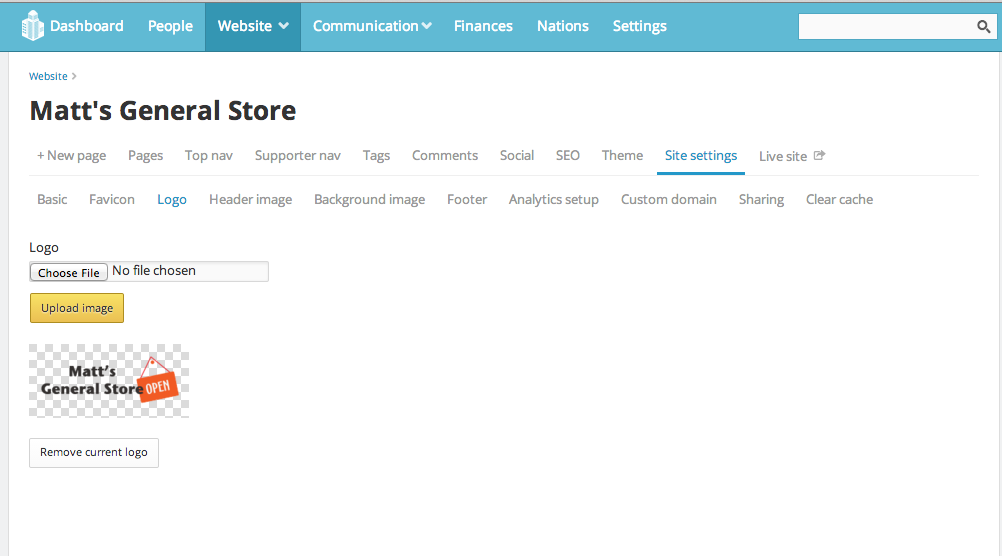Open the Dashboard section
The width and height of the screenshot is (1002, 556).
[86, 26]
